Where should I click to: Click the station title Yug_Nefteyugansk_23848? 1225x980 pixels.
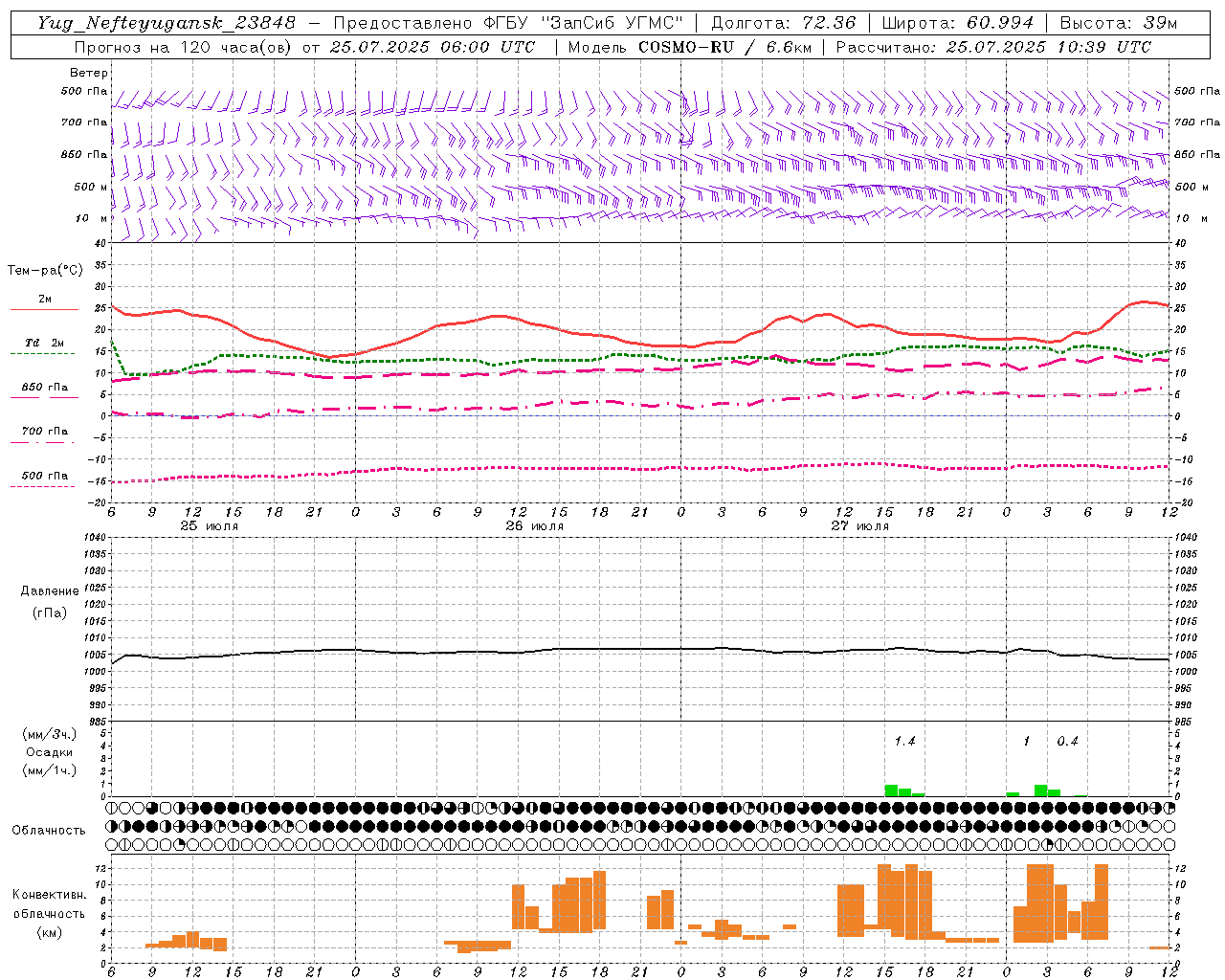coord(167,23)
